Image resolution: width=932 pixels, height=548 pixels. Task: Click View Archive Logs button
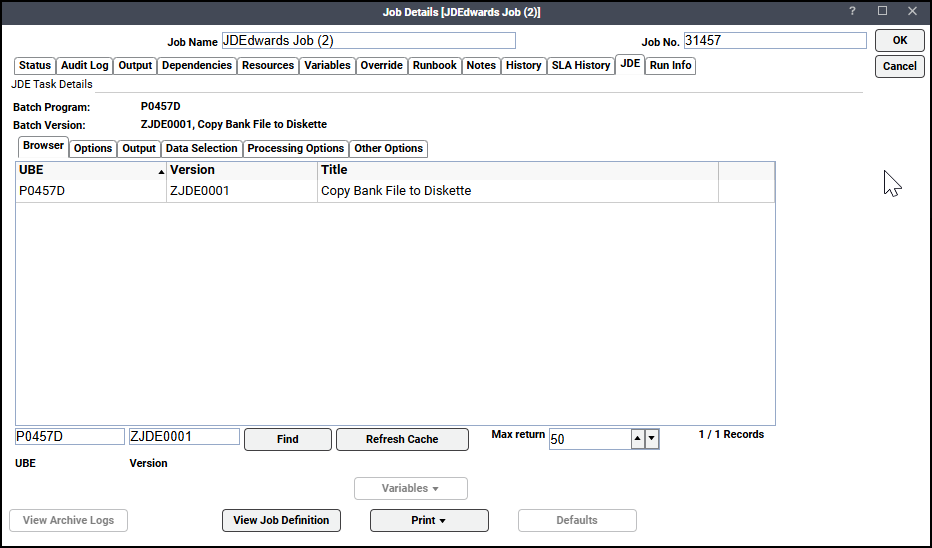coord(68,520)
